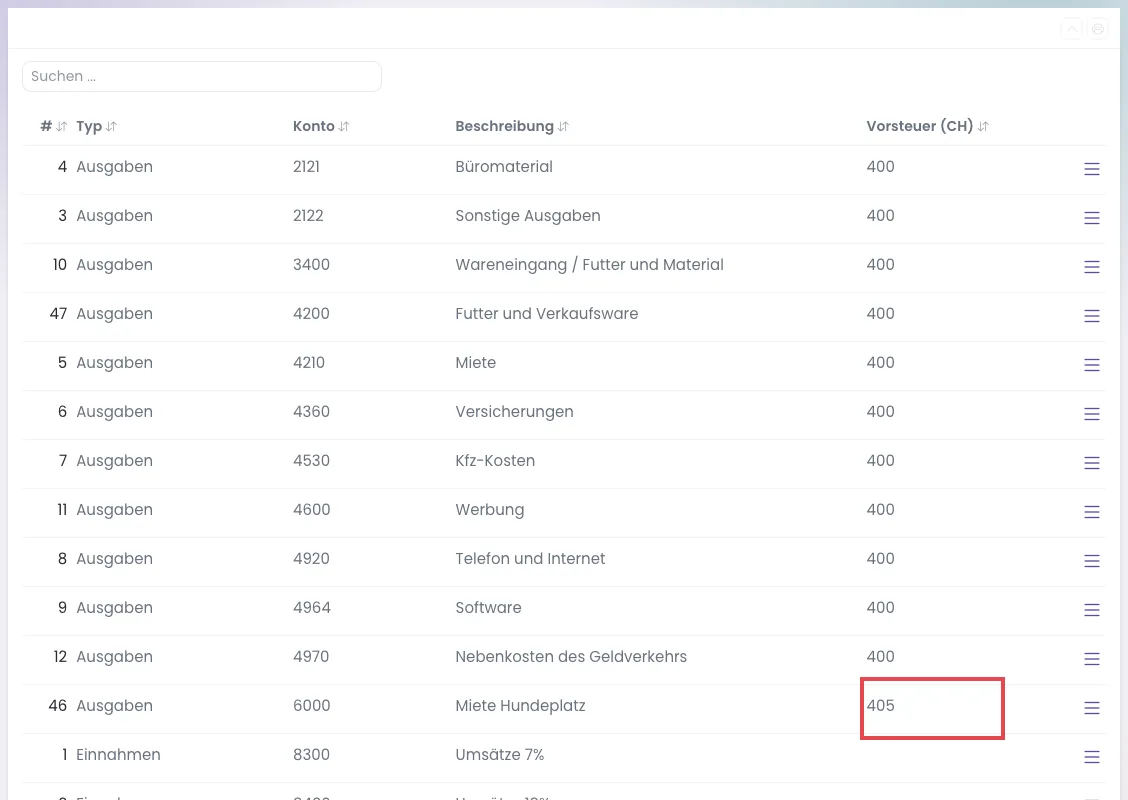Click the Sonstige Ausgaben description

527,216
